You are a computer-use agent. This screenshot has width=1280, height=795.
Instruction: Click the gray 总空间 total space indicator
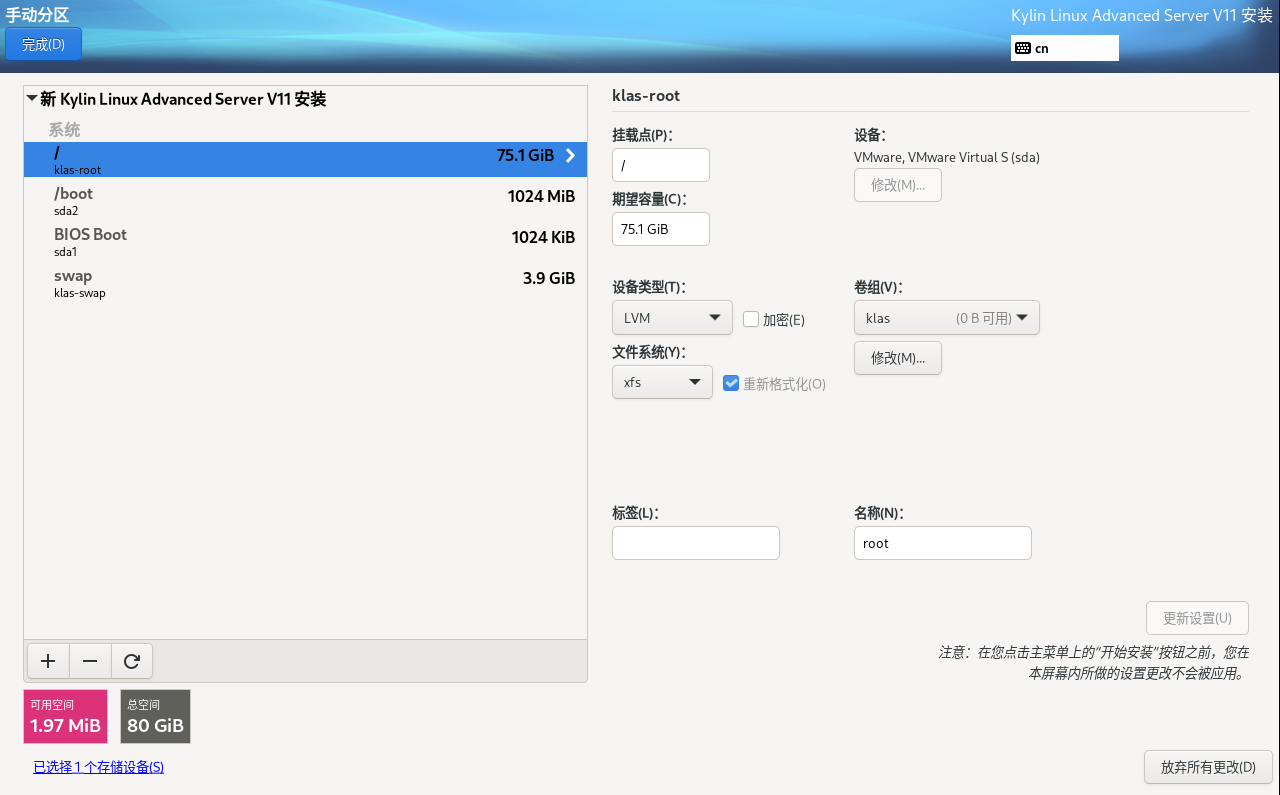coord(155,716)
